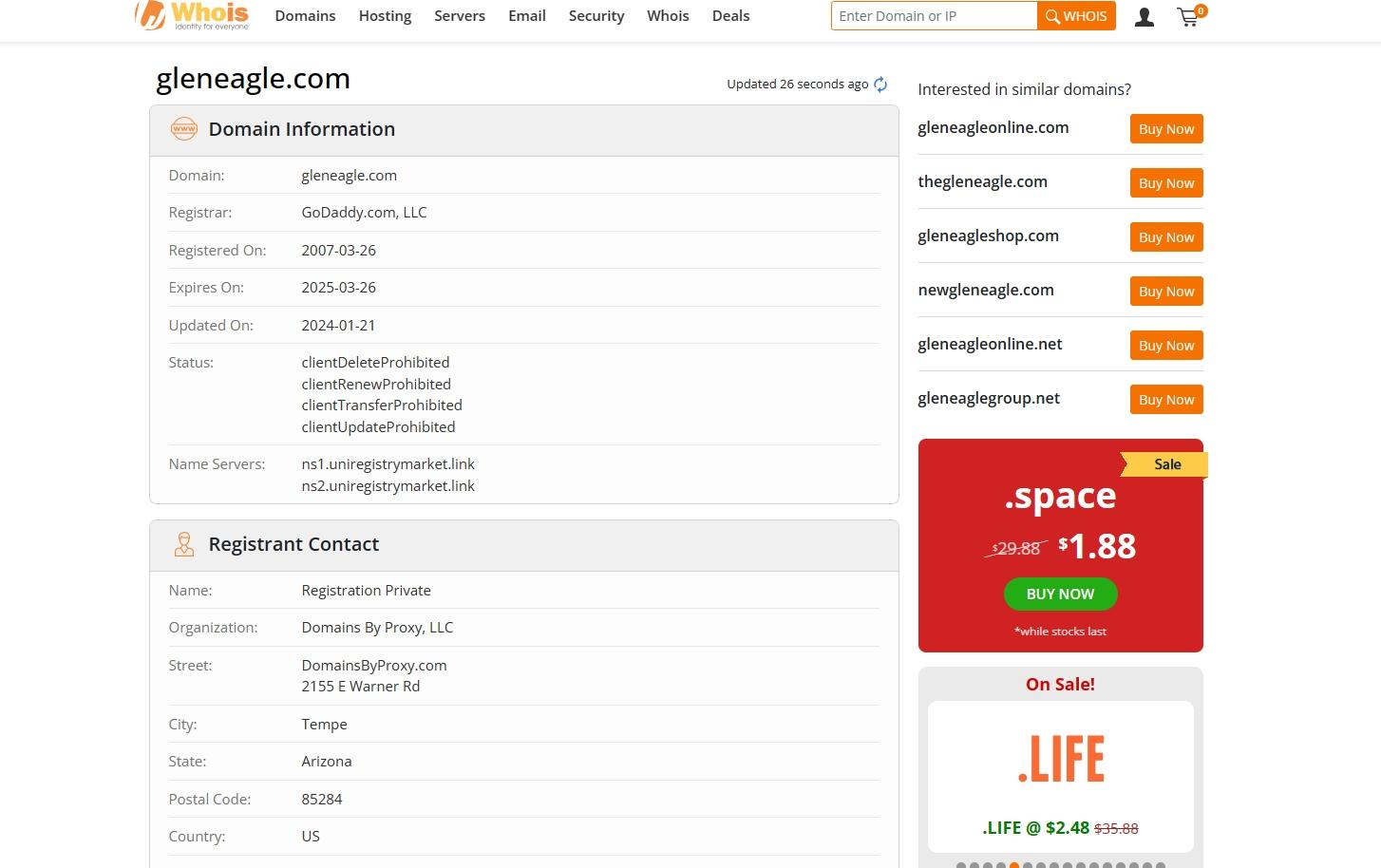Select the updated date 2024-01-21

(338, 326)
